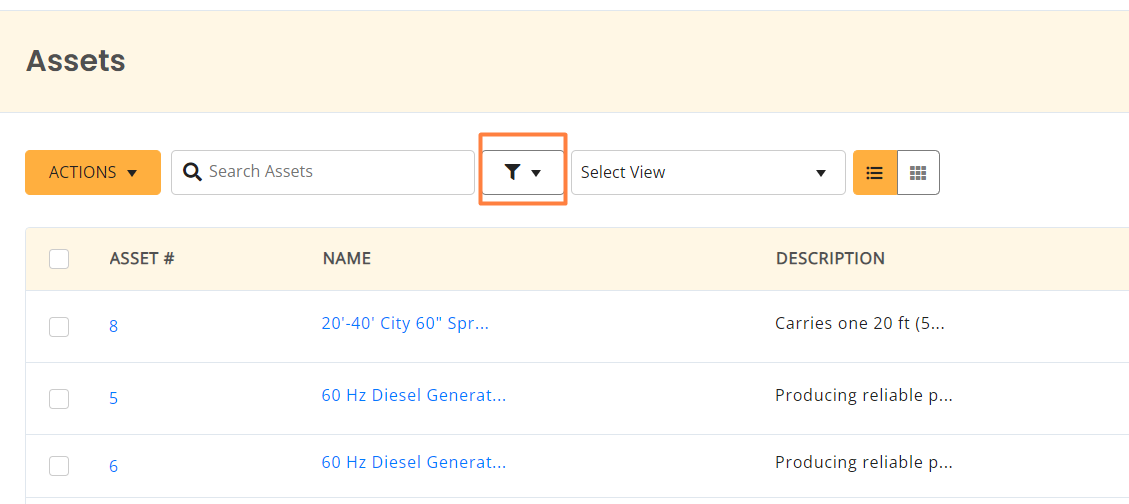The height and width of the screenshot is (504, 1129).
Task: Switch to grid view layout
Action: 918,173
